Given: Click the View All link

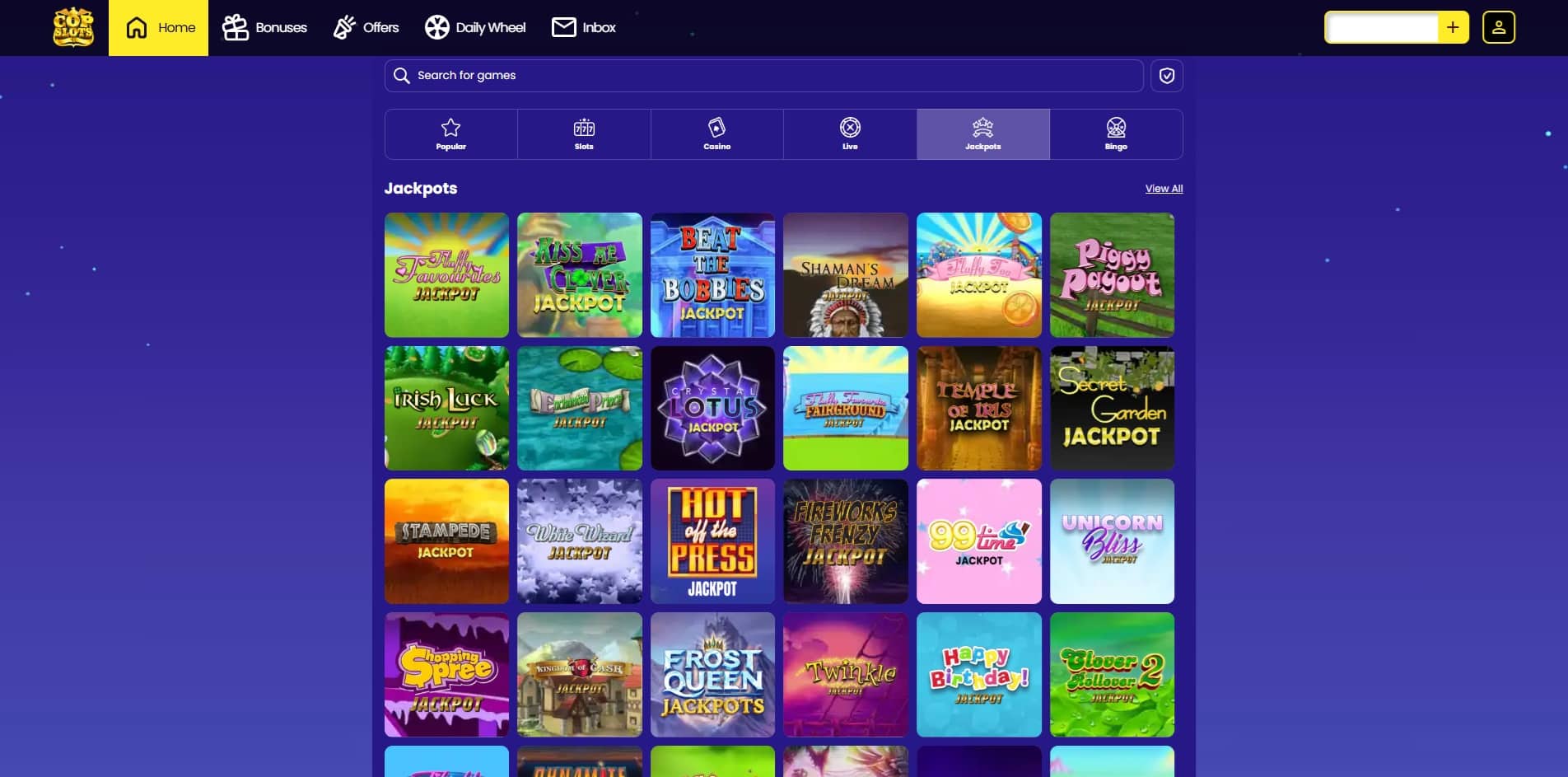Looking at the screenshot, I should pyautogui.click(x=1164, y=188).
